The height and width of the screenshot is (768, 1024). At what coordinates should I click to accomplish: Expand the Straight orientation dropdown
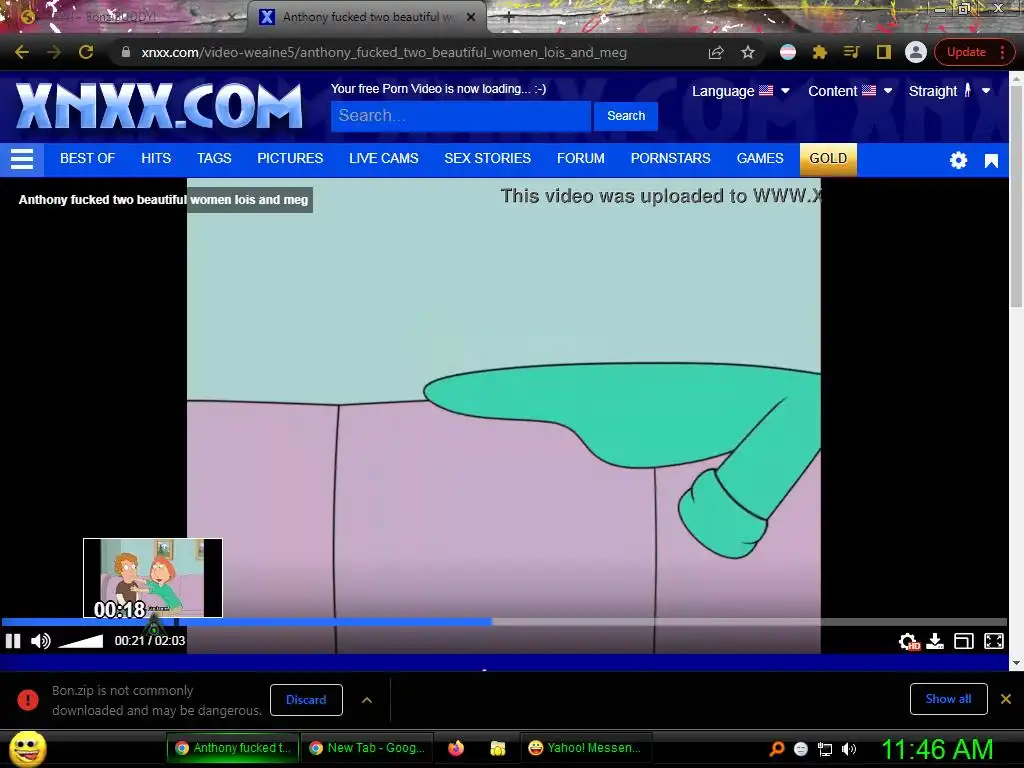click(x=950, y=91)
